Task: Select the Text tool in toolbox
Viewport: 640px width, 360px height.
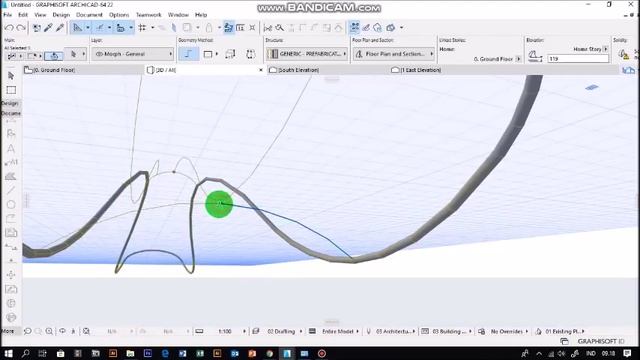Action: [11, 149]
